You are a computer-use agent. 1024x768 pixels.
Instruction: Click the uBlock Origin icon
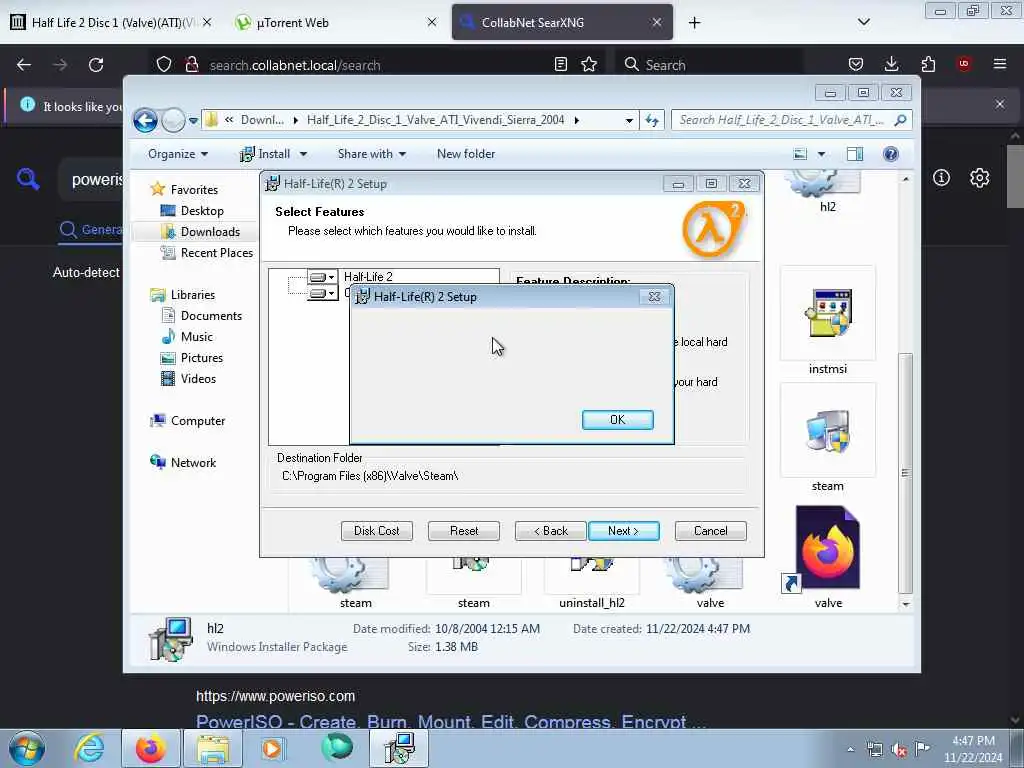(x=964, y=64)
